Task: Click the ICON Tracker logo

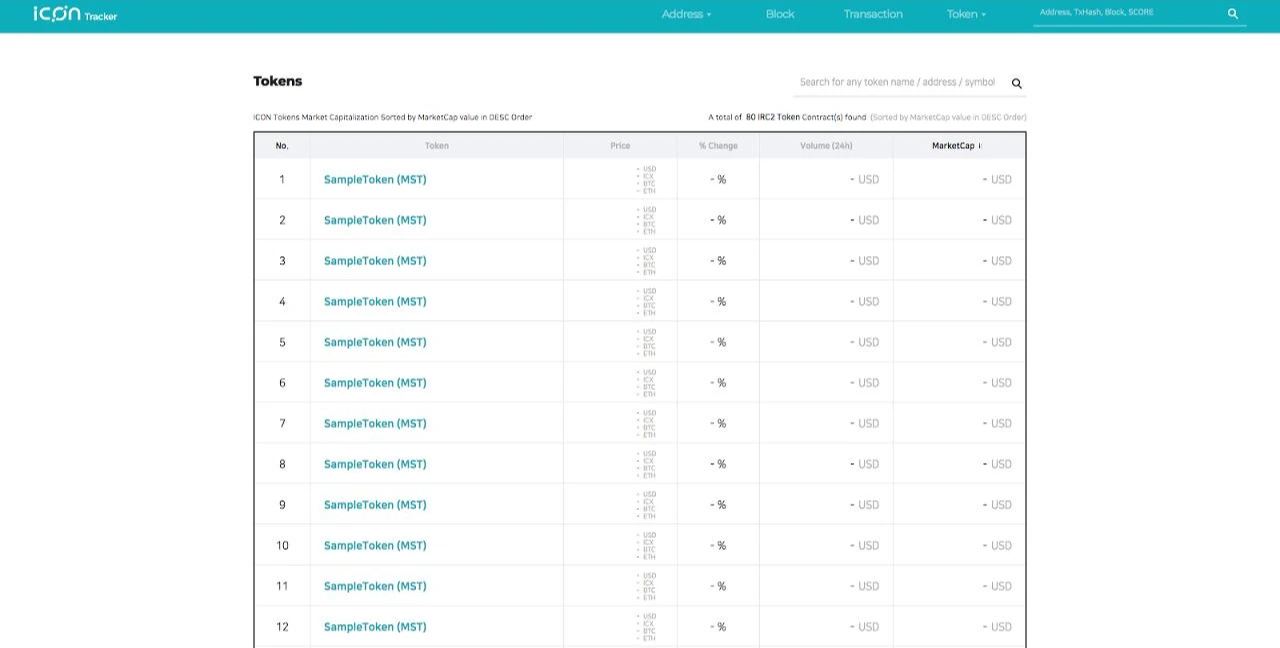Action: [x=75, y=14]
